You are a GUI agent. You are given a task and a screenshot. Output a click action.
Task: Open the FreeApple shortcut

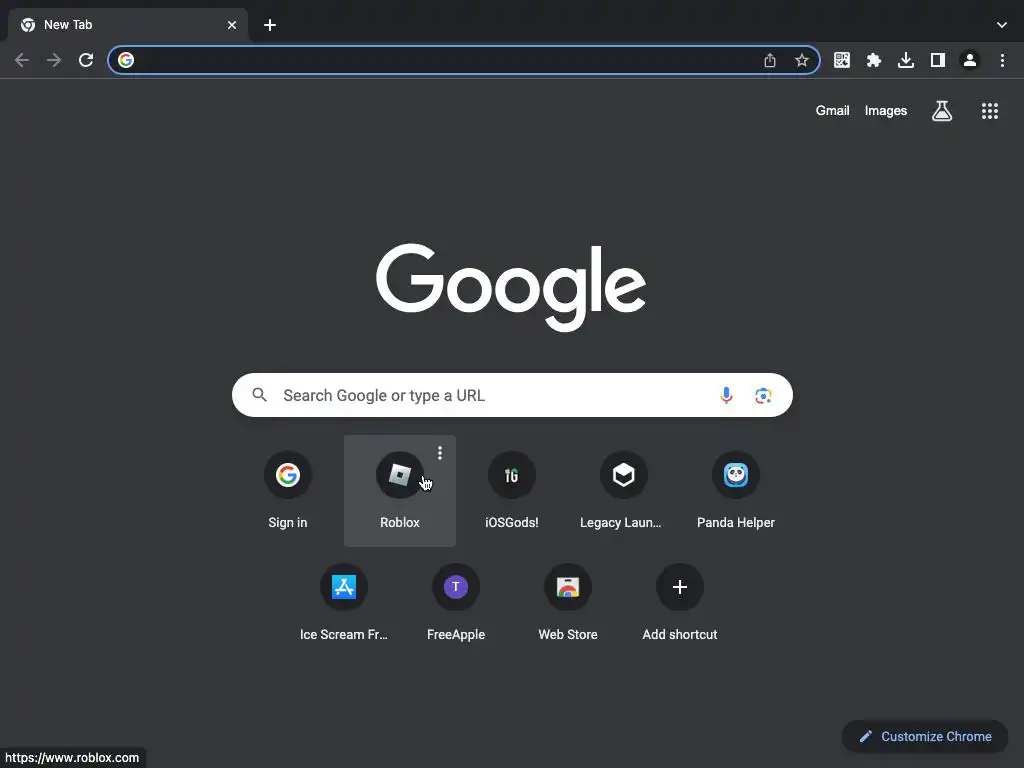click(456, 601)
